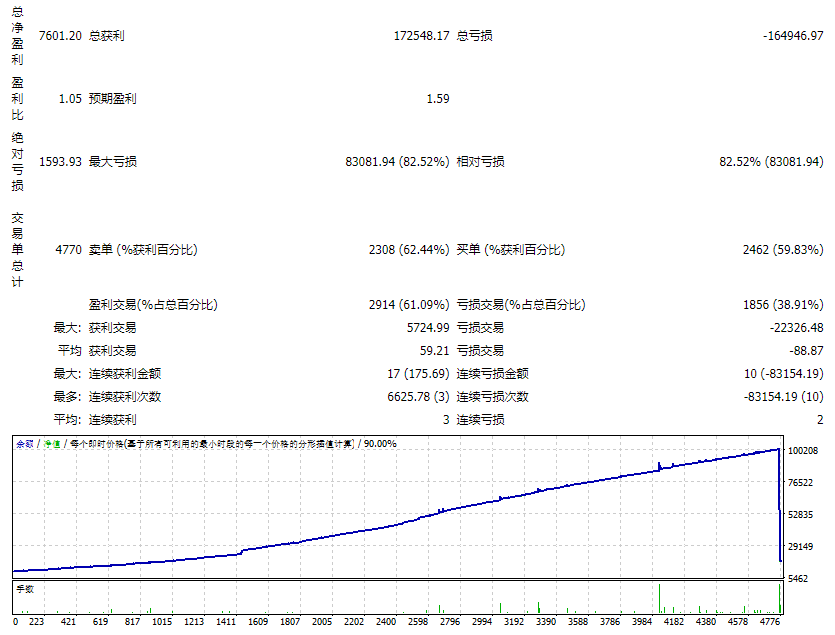This screenshot has width=835, height=635.
Task: Click expected payoff value 1.59
Action: (x=438, y=99)
